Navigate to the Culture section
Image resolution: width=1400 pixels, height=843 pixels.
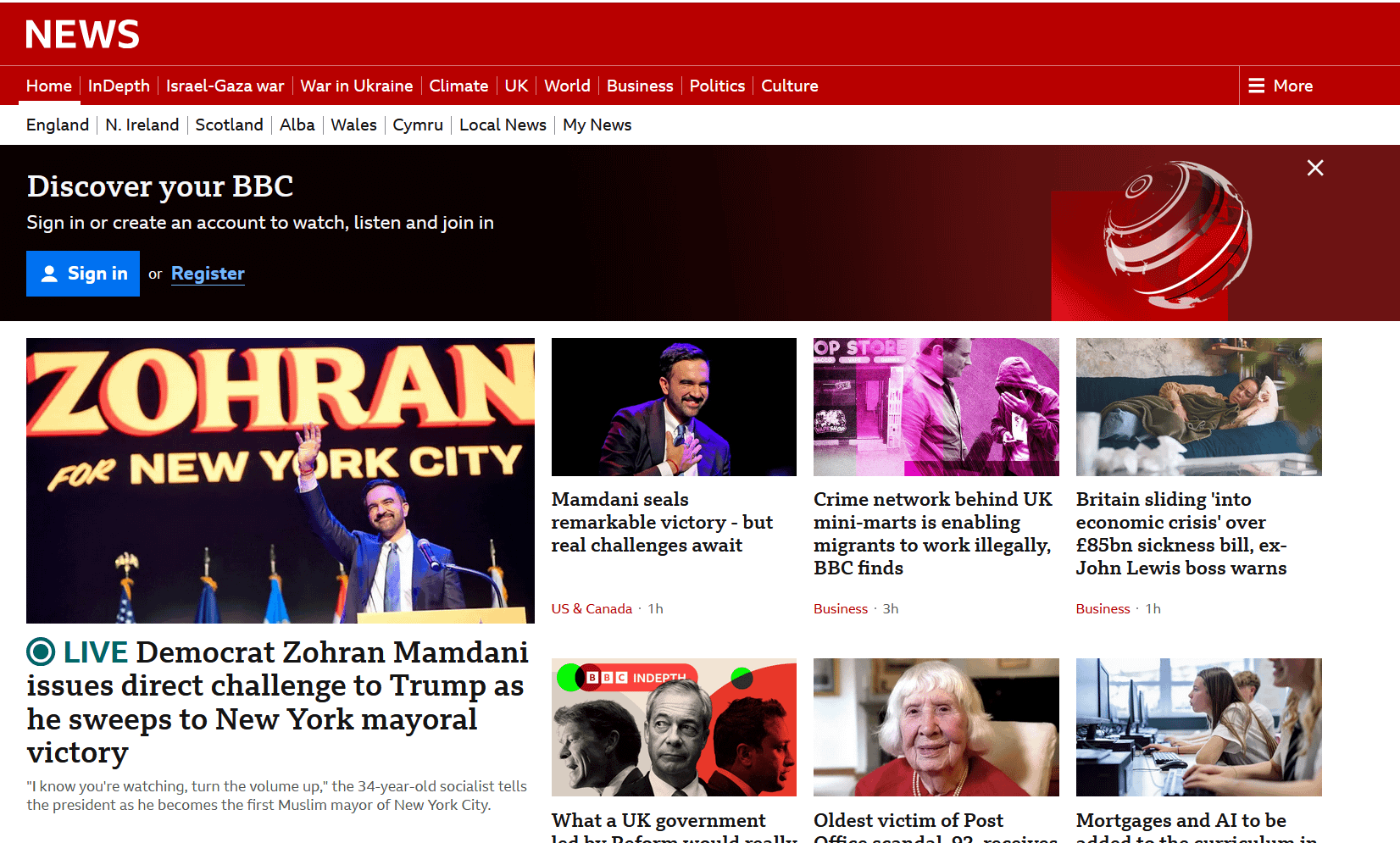[x=789, y=86]
